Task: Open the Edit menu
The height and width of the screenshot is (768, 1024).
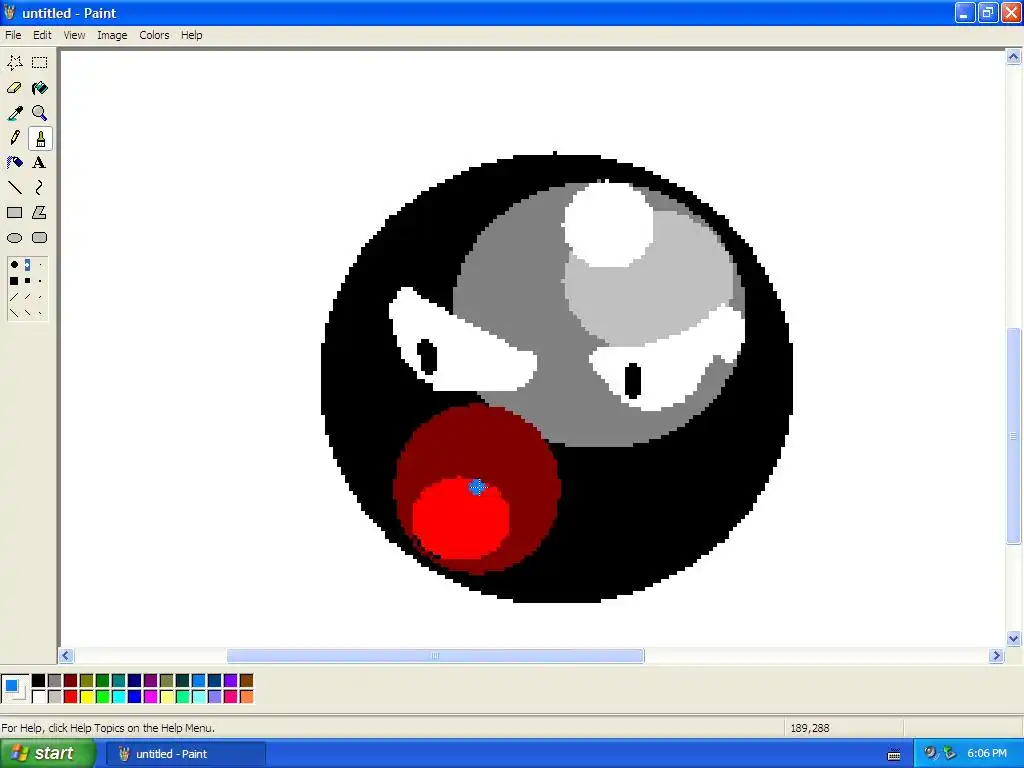Action: [x=42, y=35]
